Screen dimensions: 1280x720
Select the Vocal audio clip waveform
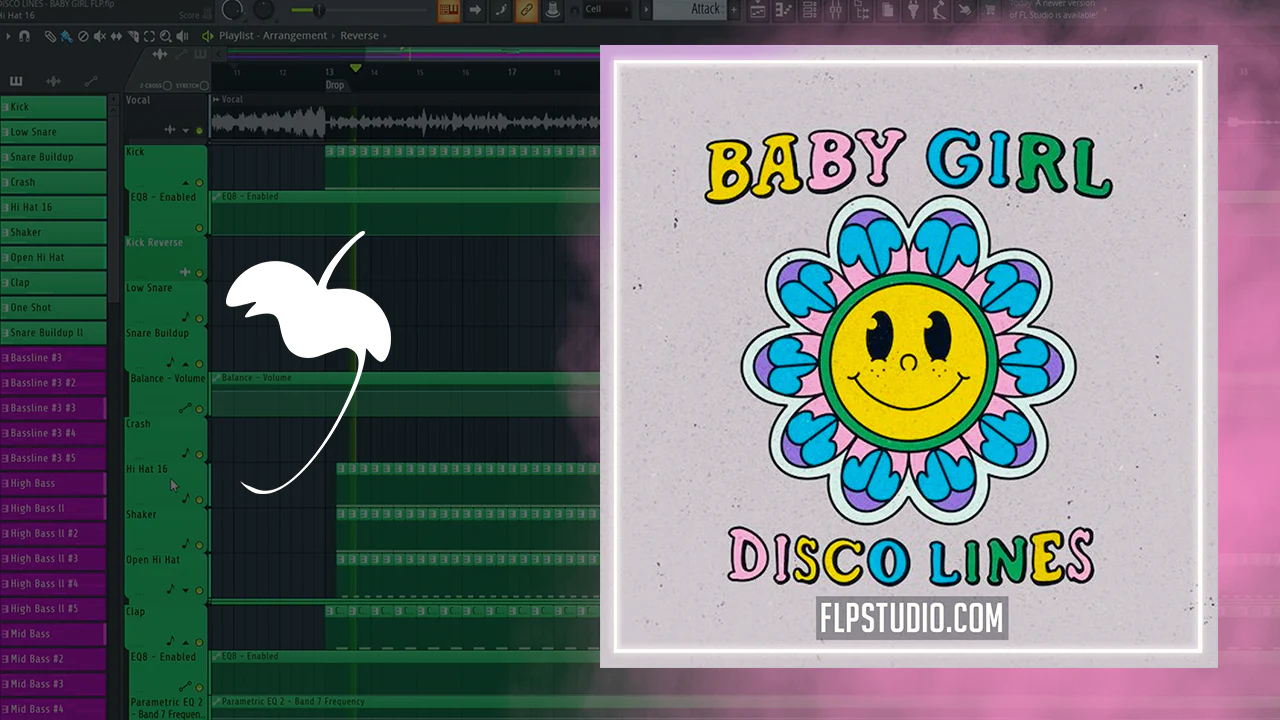(405, 123)
